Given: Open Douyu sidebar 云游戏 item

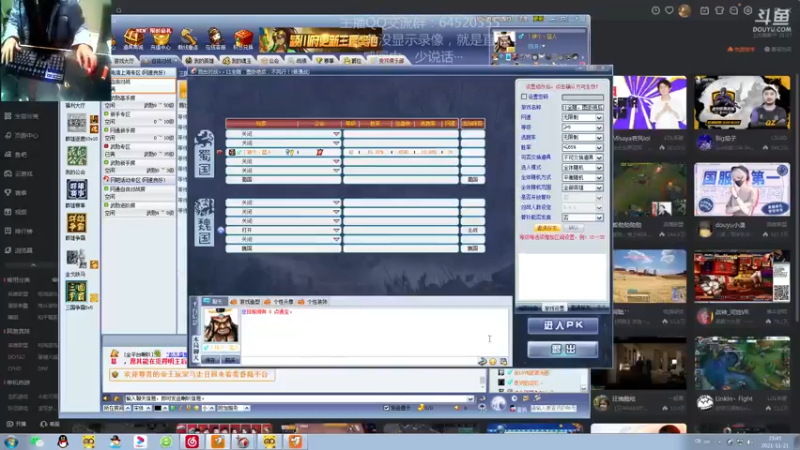Looking at the screenshot, I should click(x=18, y=173).
